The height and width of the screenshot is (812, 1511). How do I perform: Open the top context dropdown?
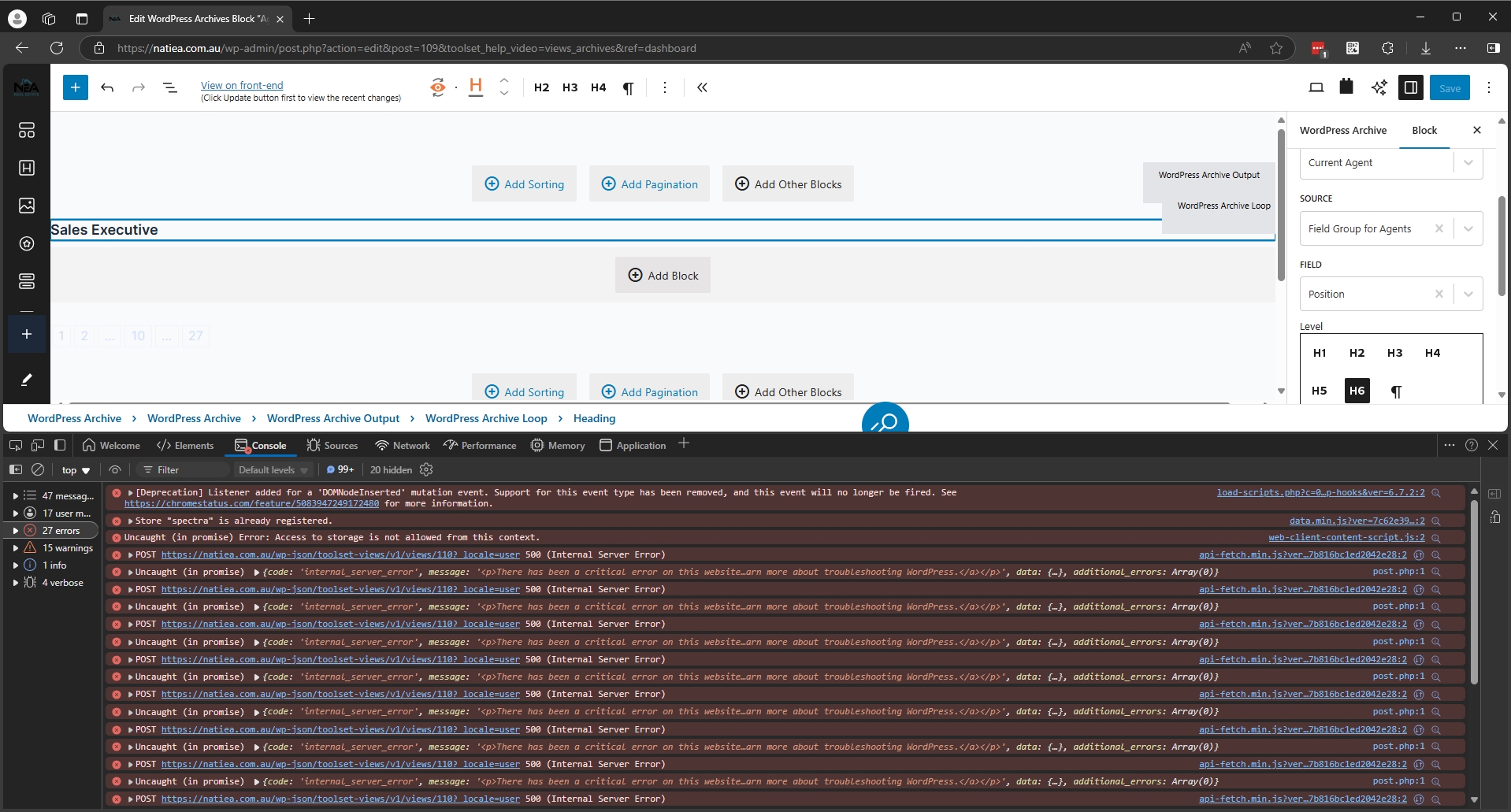point(76,470)
